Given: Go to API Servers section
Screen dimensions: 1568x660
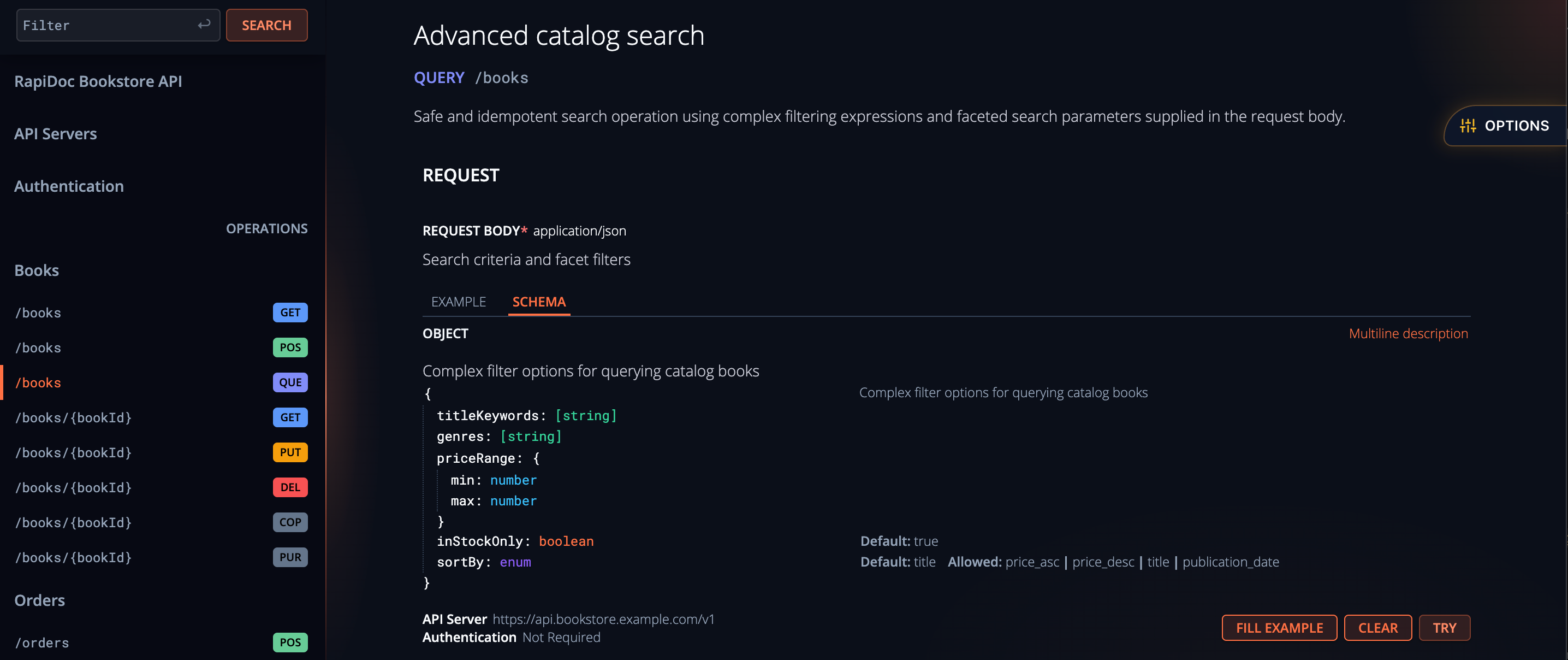Looking at the screenshot, I should [55, 133].
